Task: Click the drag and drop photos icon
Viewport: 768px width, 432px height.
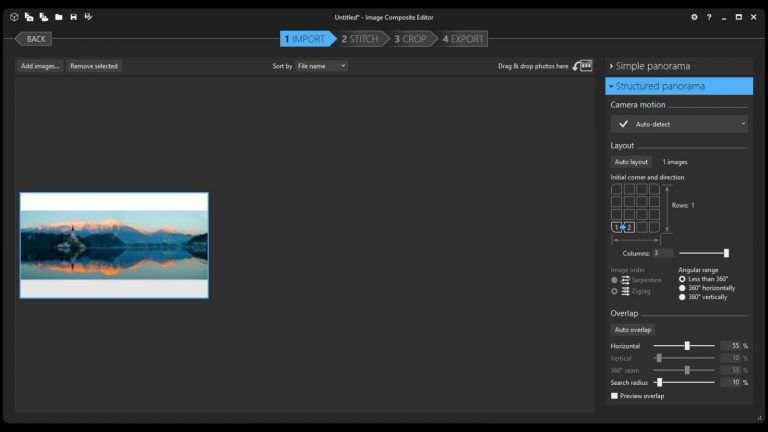Action: [x=584, y=66]
